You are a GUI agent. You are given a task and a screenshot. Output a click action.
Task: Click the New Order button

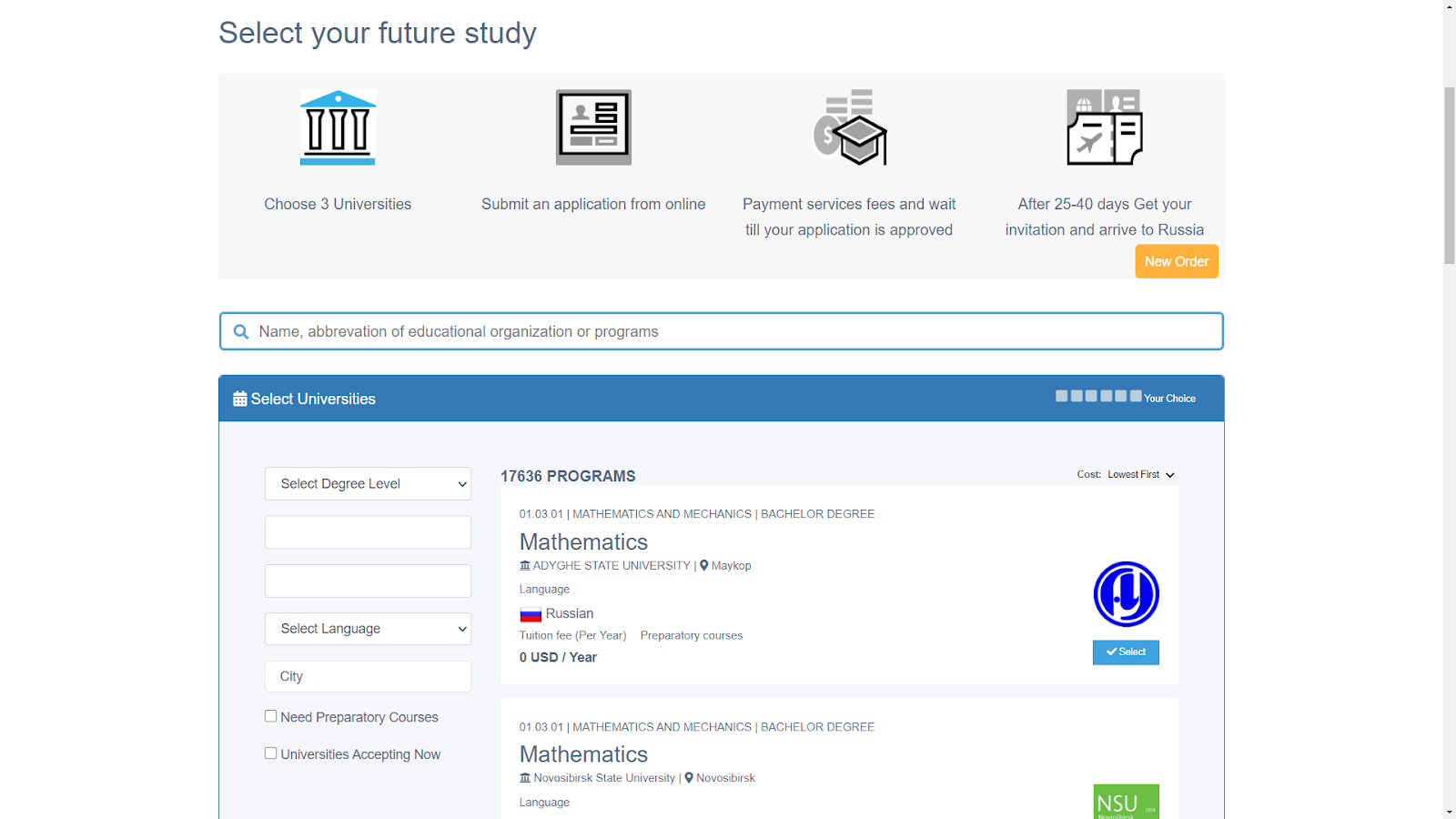pyautogui.click(x=1177, y=261)
